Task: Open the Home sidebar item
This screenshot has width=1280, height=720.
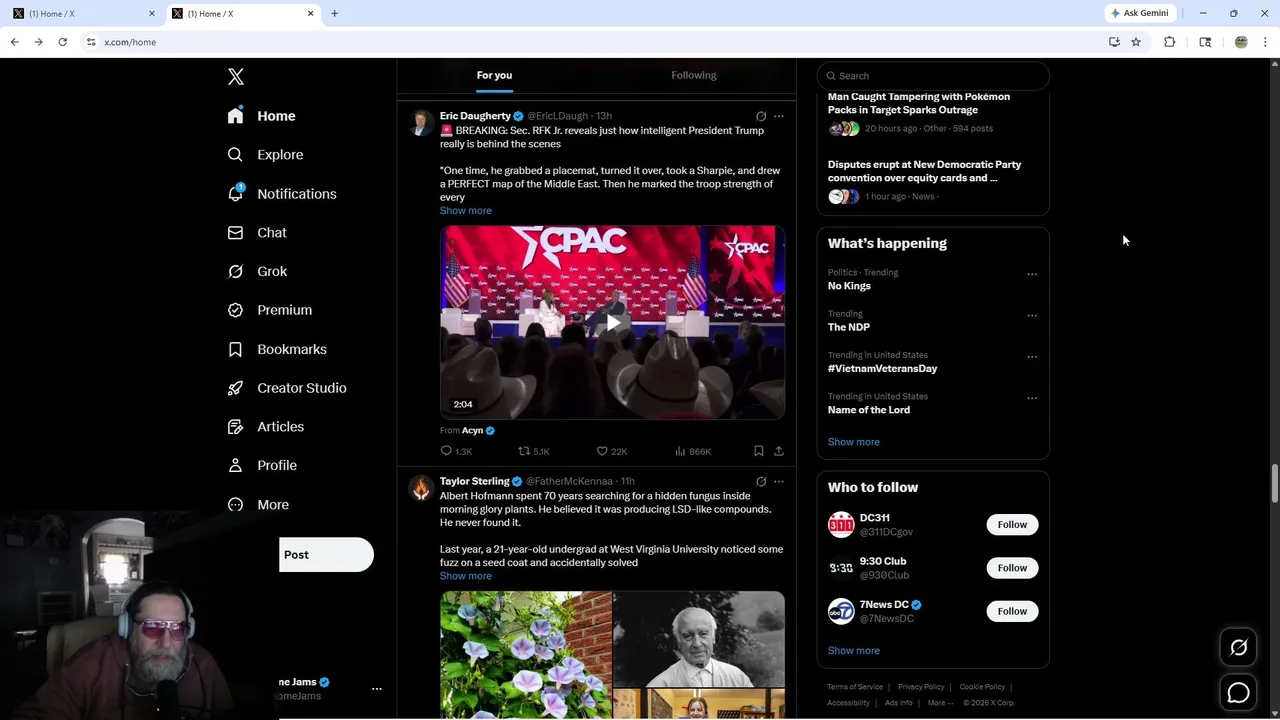Action: tap(262, 116)
